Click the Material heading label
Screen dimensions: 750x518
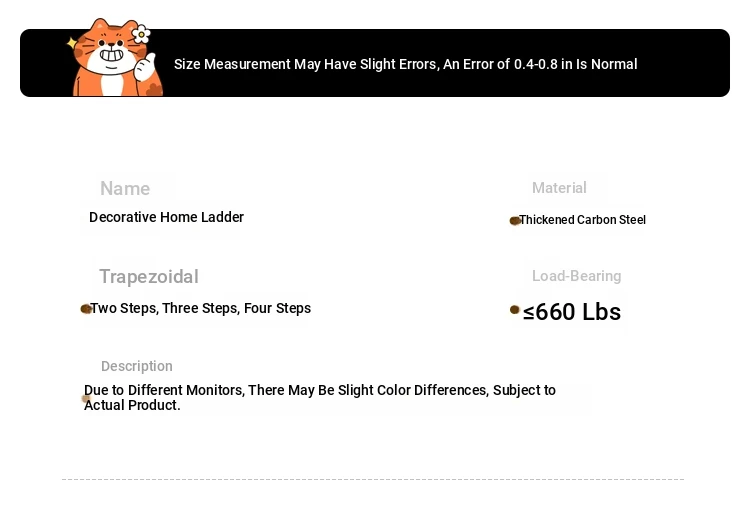[x=559, y=188]
